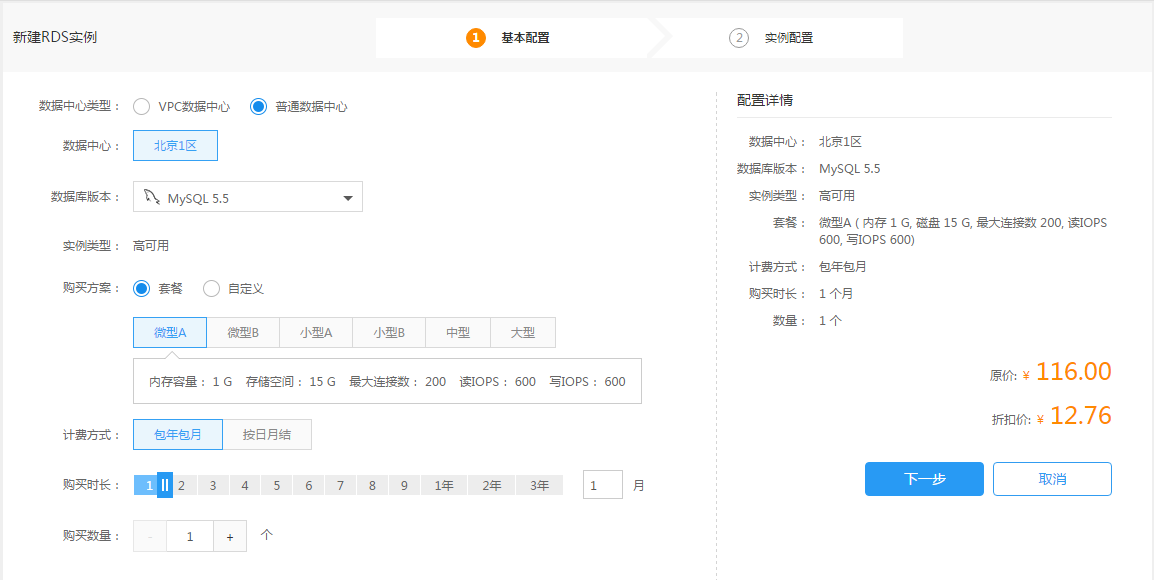
Task: Focus the purchase quantity input field
Action: point(190,537)
